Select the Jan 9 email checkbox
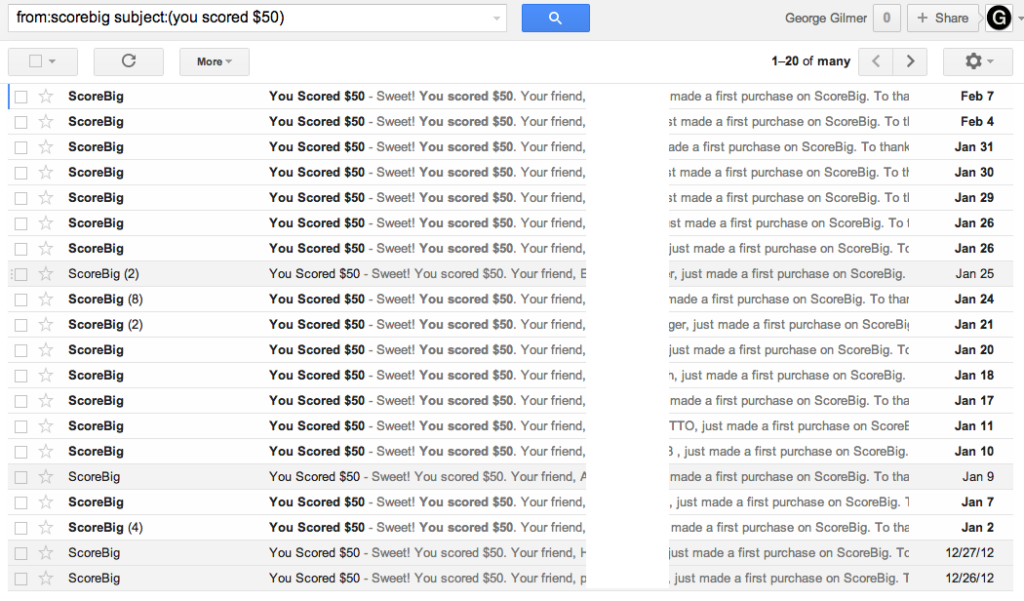Image resolution: width=1024 pixels, height=601 pixels. pyautogui.click(x=21, y=478)
